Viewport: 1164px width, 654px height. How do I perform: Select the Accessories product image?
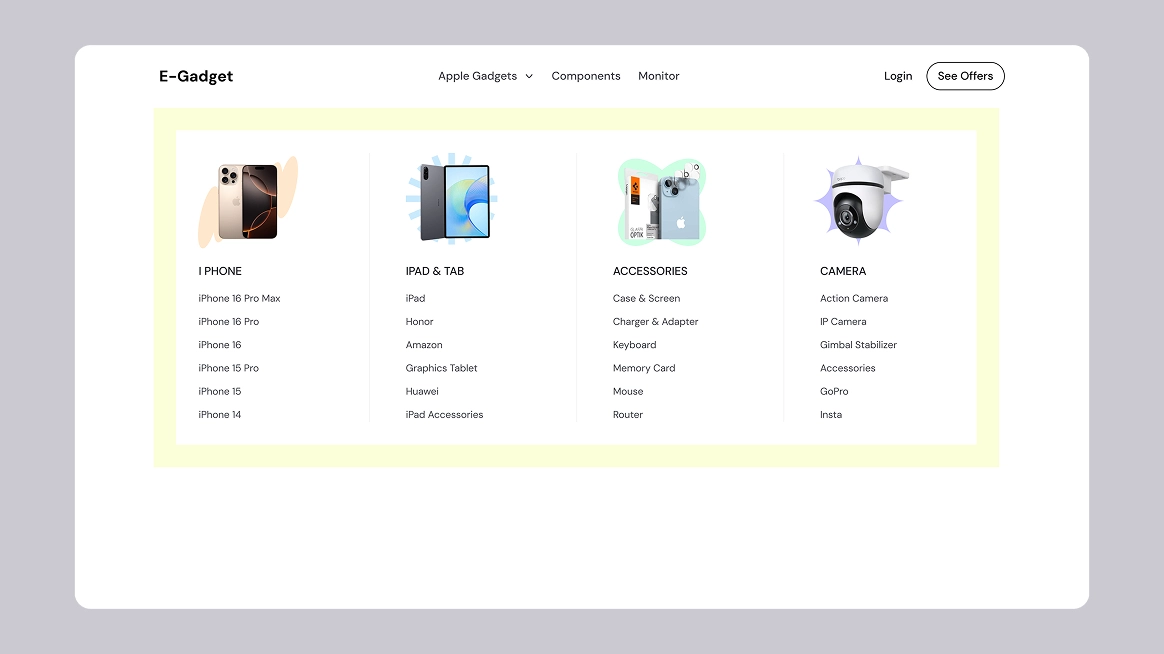tap(661, 201)
